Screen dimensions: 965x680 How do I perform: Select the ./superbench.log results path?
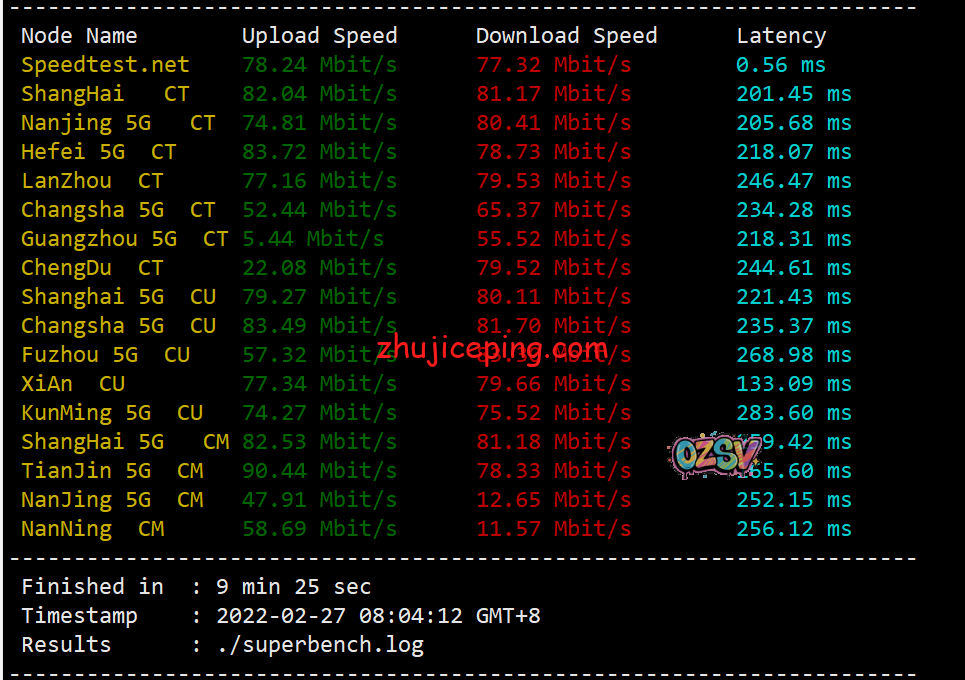click(321, 644)
